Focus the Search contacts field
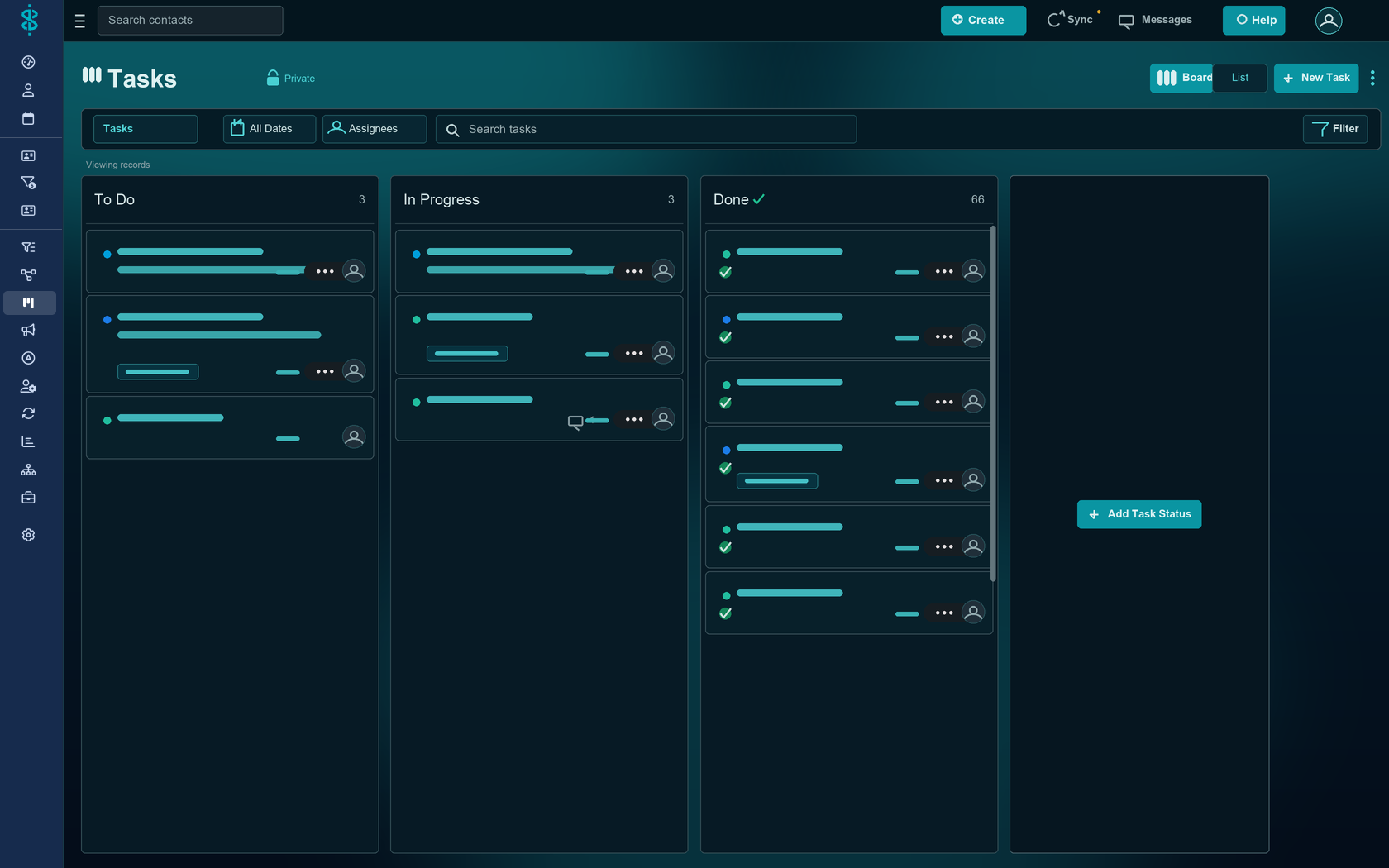The height and width of the screenshot is (868, 1389). point(190,21)
